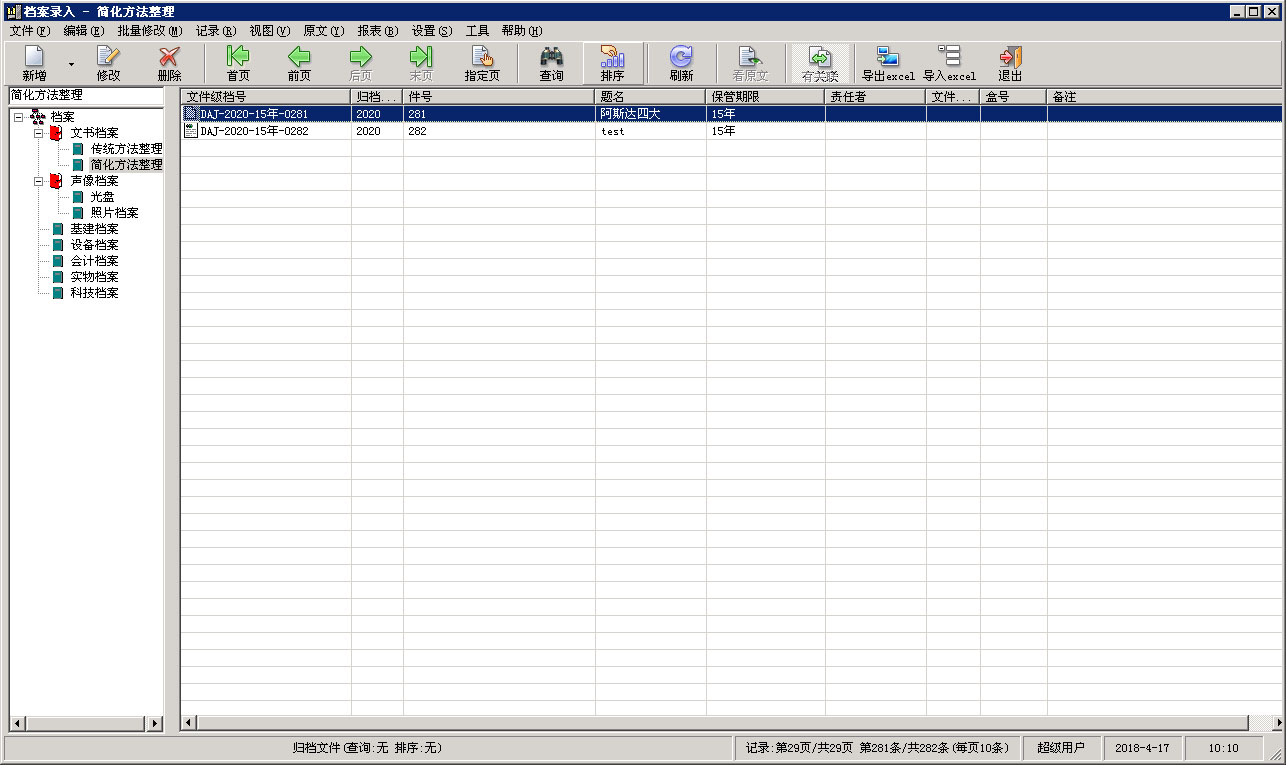Open the dropdown arrow beside 新增
This screenshot has height=765, width=1286.
[71, 64]
